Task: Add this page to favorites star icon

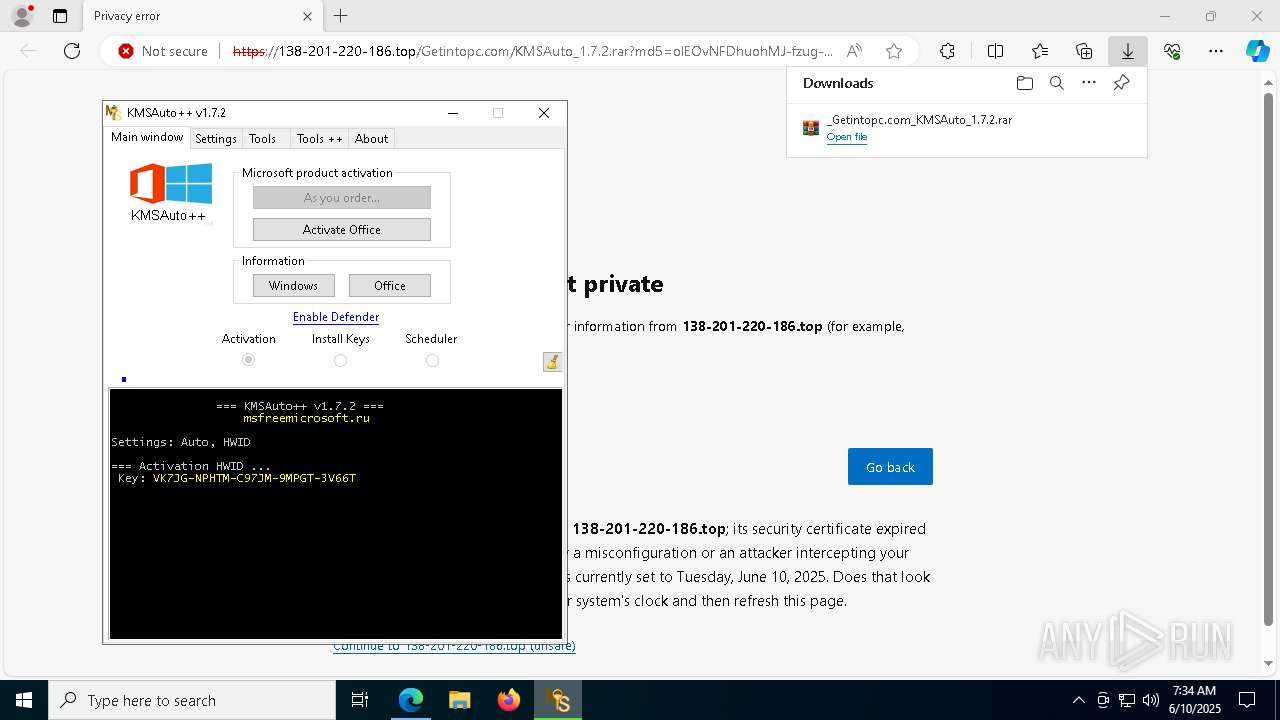Action: click(894, 51)
